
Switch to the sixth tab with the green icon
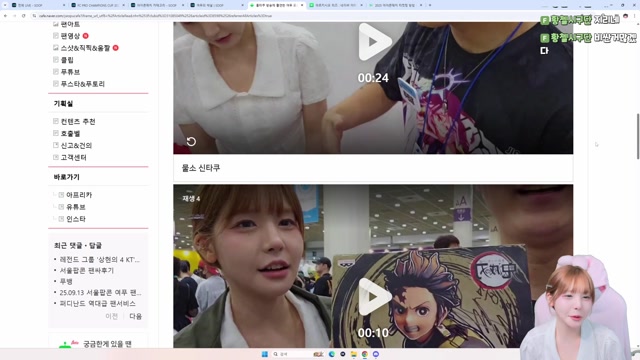336,5
